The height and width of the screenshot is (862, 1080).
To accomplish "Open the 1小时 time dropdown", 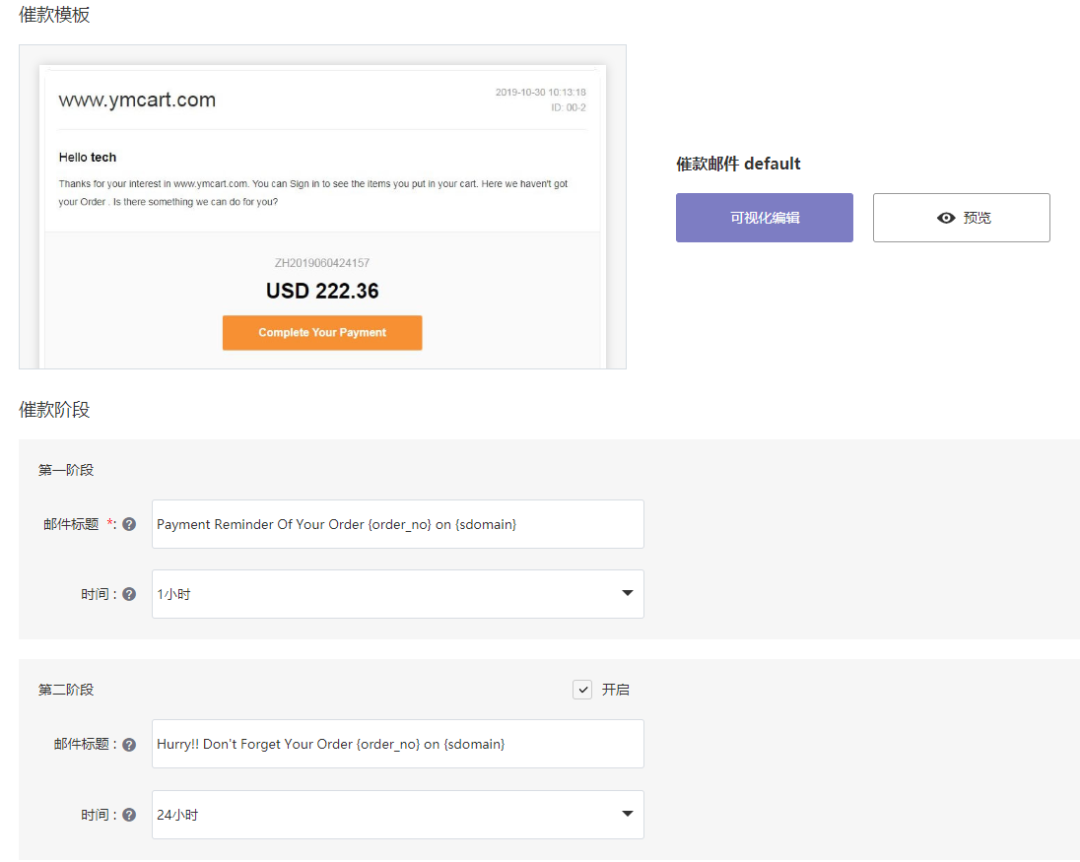I will point(398,594).
